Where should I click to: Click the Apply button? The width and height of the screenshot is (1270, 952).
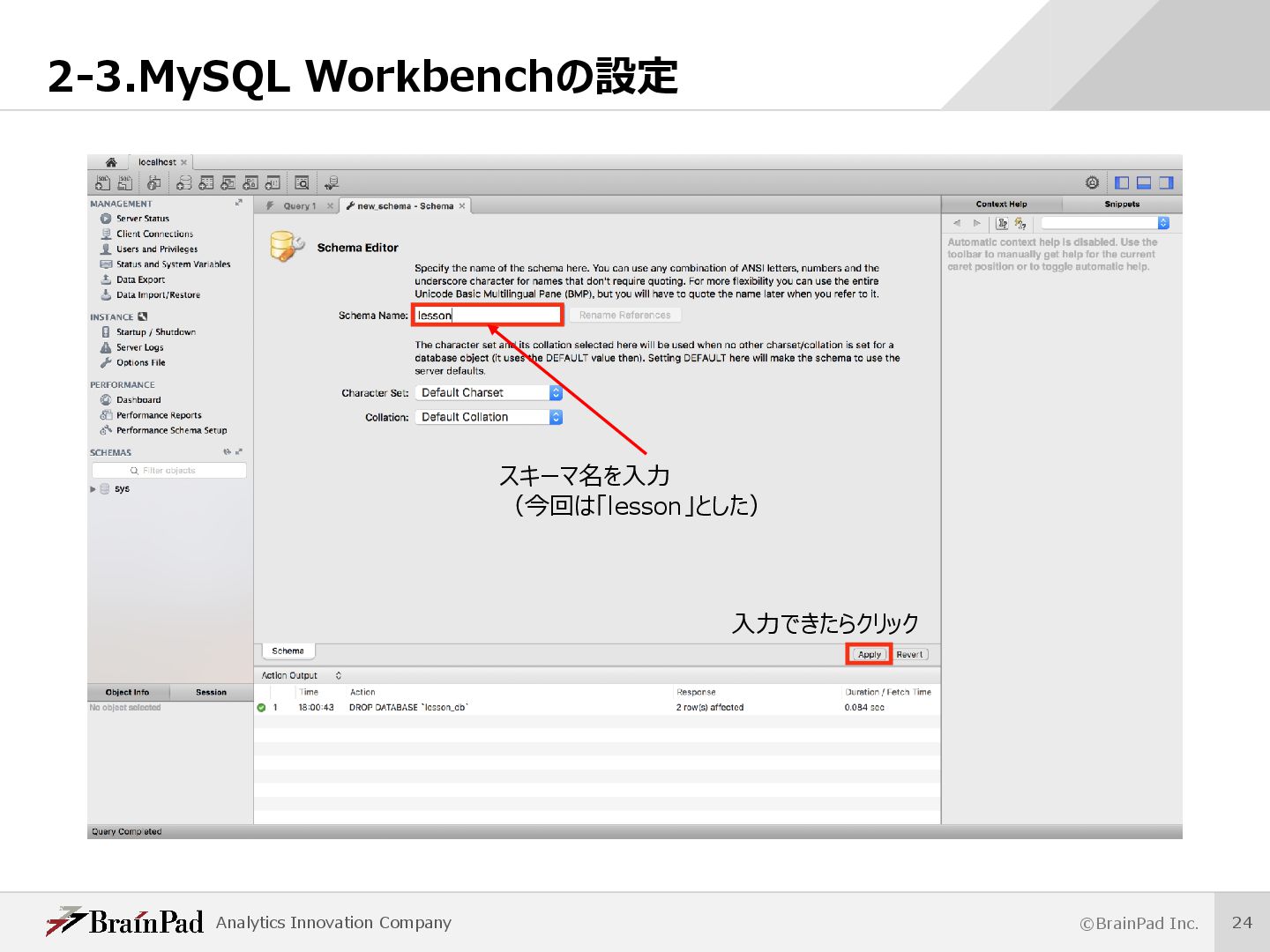tap(870, 655)
